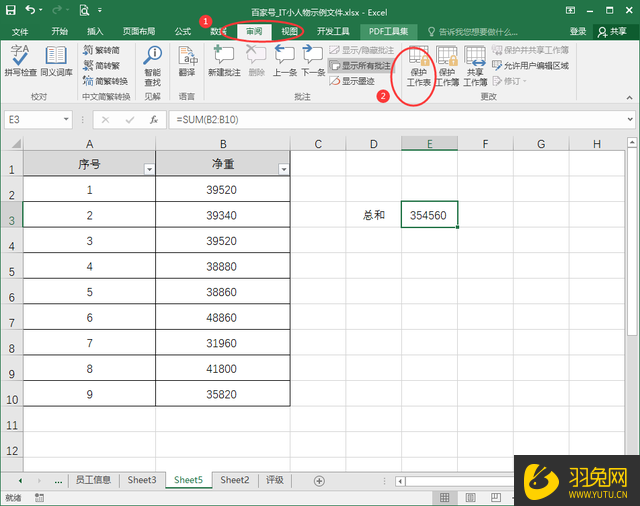The height and width of the screenshot is (506, 640).
Task: Select column C header
Action: (318, 144)
